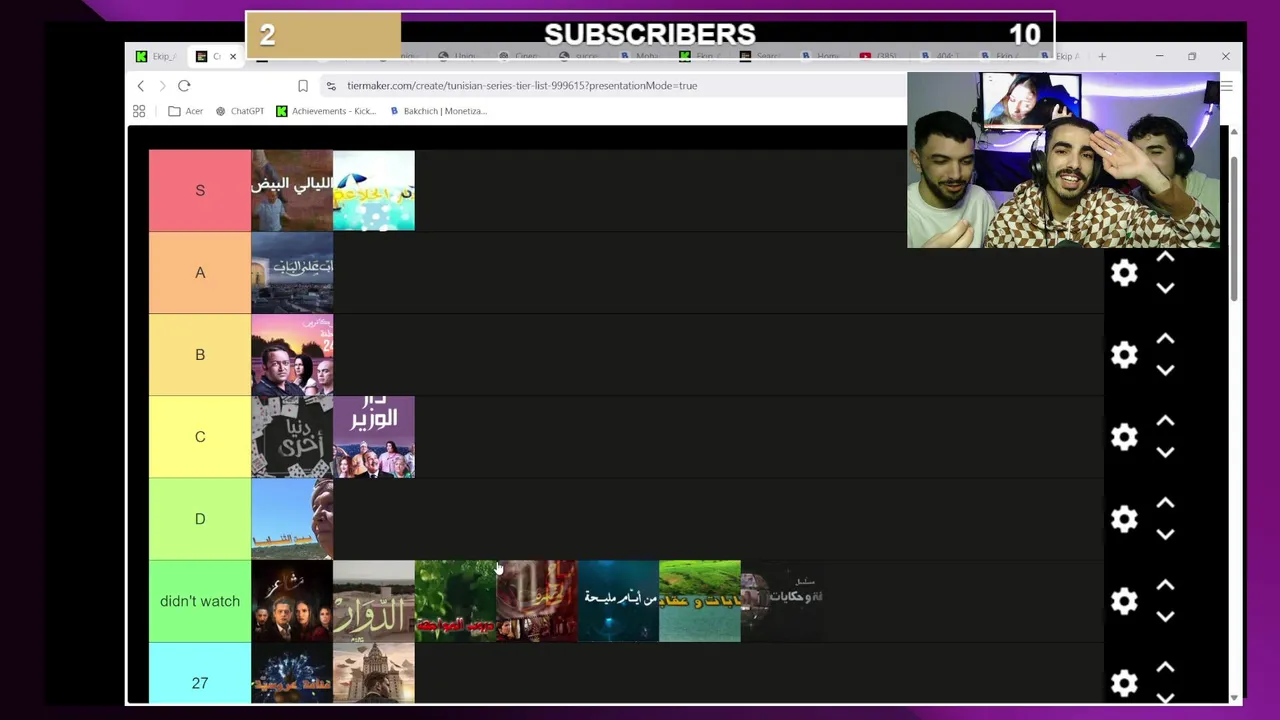Open settings gear for didn't watch row
1280x720 pixels.
(1124, 601)
